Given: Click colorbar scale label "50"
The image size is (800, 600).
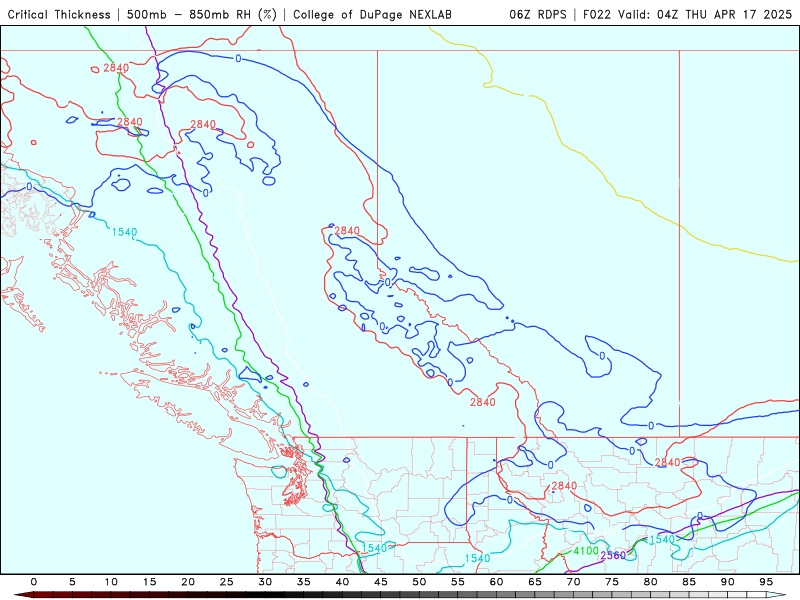Looking at the screenshot, I should tap(419, 582).
